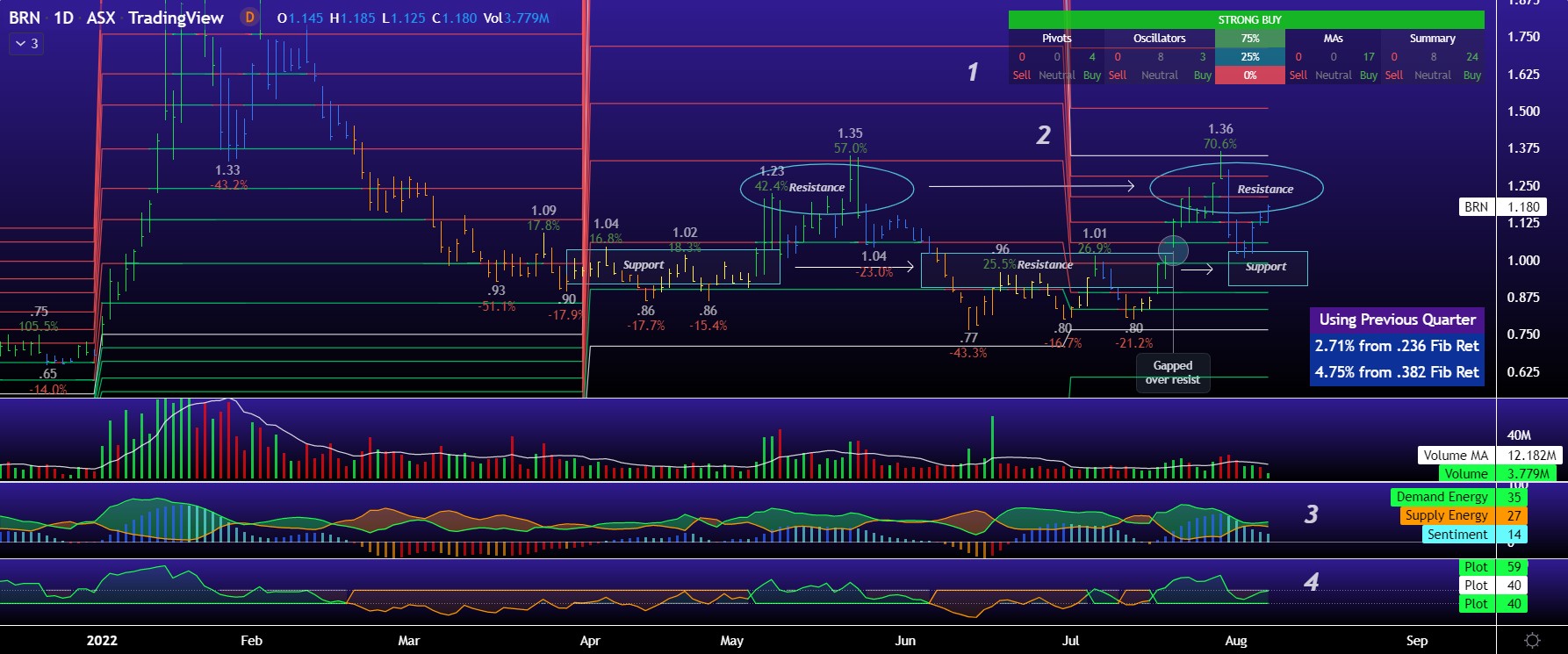
Task: Click the Aug date on time axis
Action: point(1235,641)
